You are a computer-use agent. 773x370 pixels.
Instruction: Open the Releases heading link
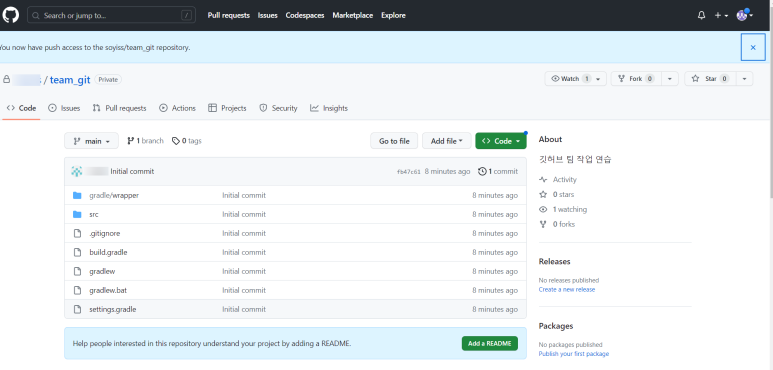[555, 261]
